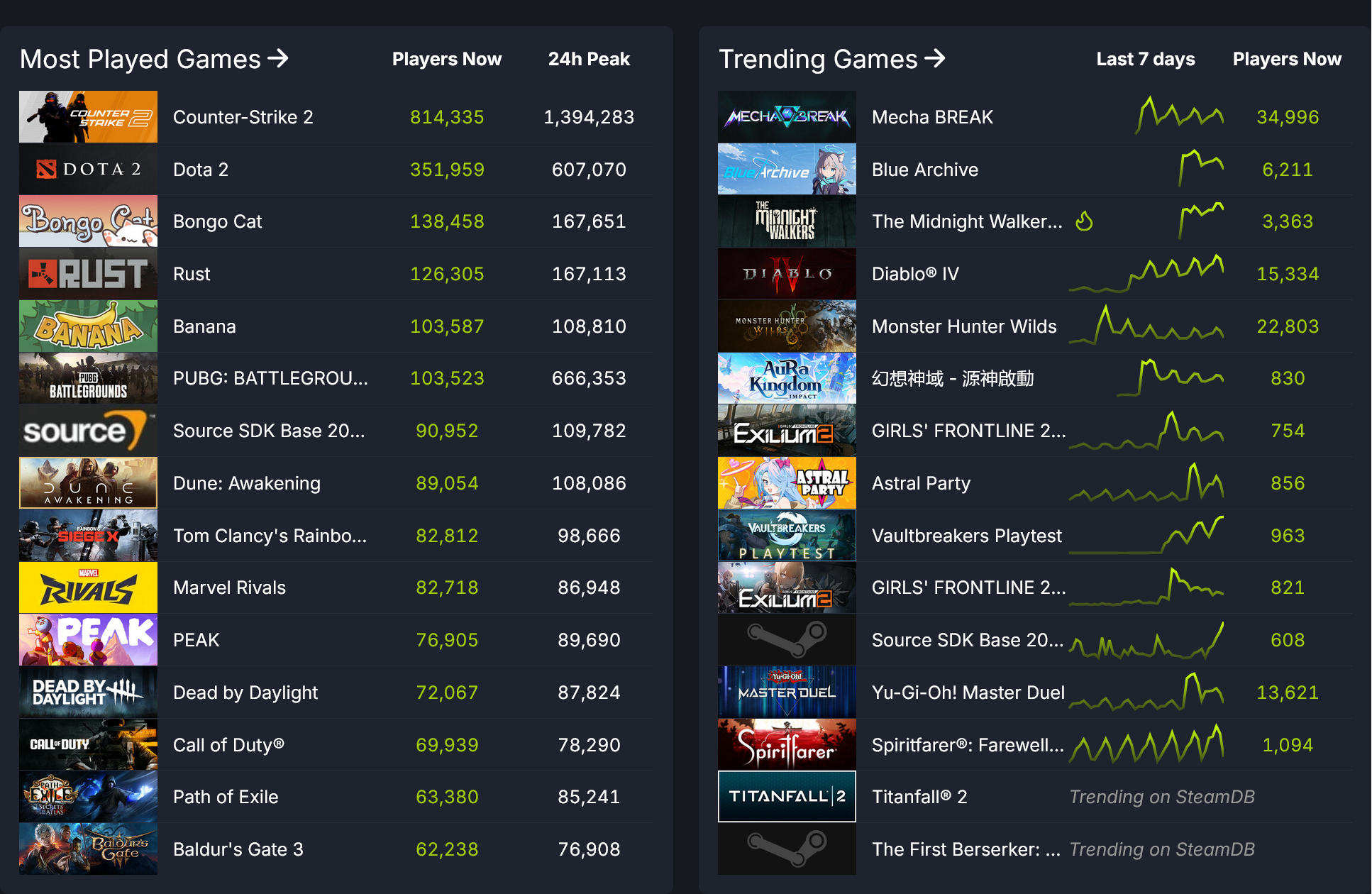The width and height of the screenshot is (1372, 894).
Task: Click the Astral Party thumbnail
Action: [787, 483]
